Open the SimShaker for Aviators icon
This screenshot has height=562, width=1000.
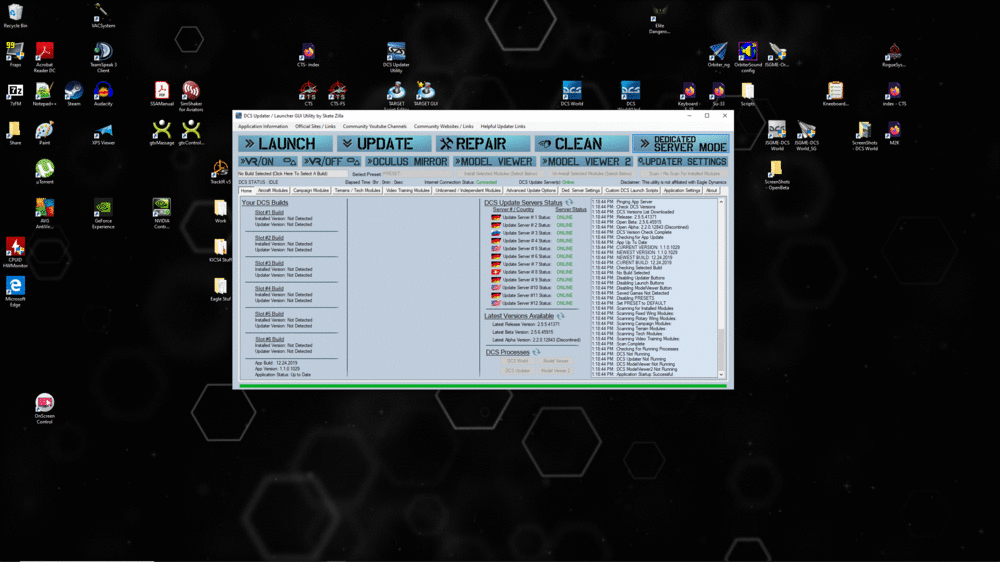click(191, 96)
